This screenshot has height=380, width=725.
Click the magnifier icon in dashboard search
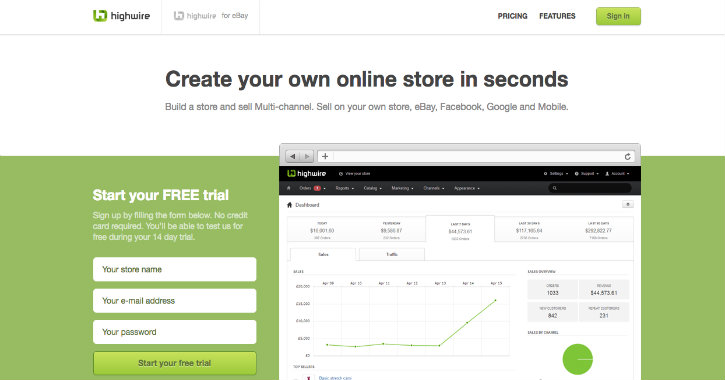tap(554, 188)
